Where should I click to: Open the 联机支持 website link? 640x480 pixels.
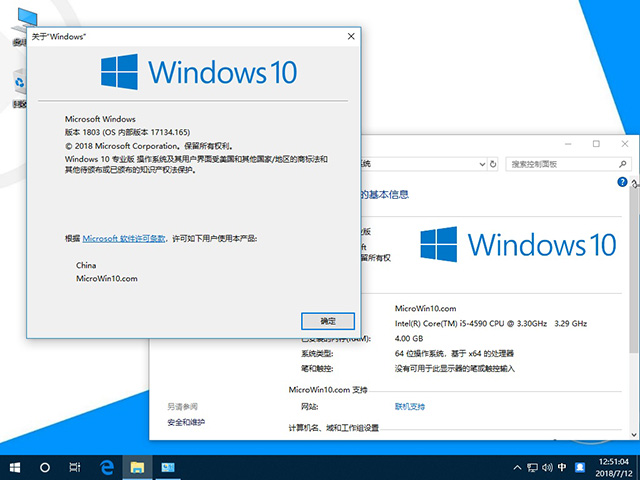[x=410, y=407]
